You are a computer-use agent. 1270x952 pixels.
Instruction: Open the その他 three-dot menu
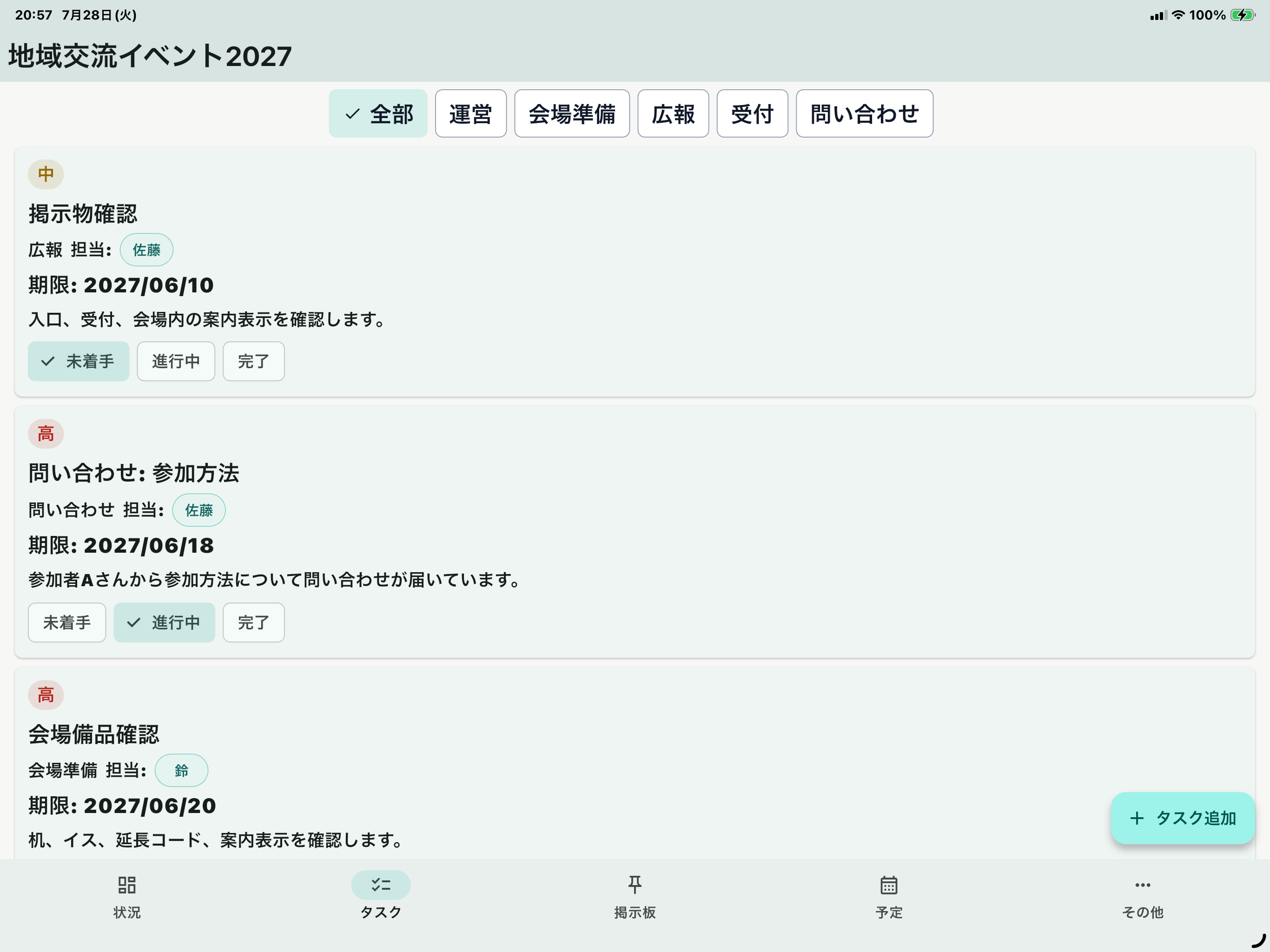(x=1143, y=885)
